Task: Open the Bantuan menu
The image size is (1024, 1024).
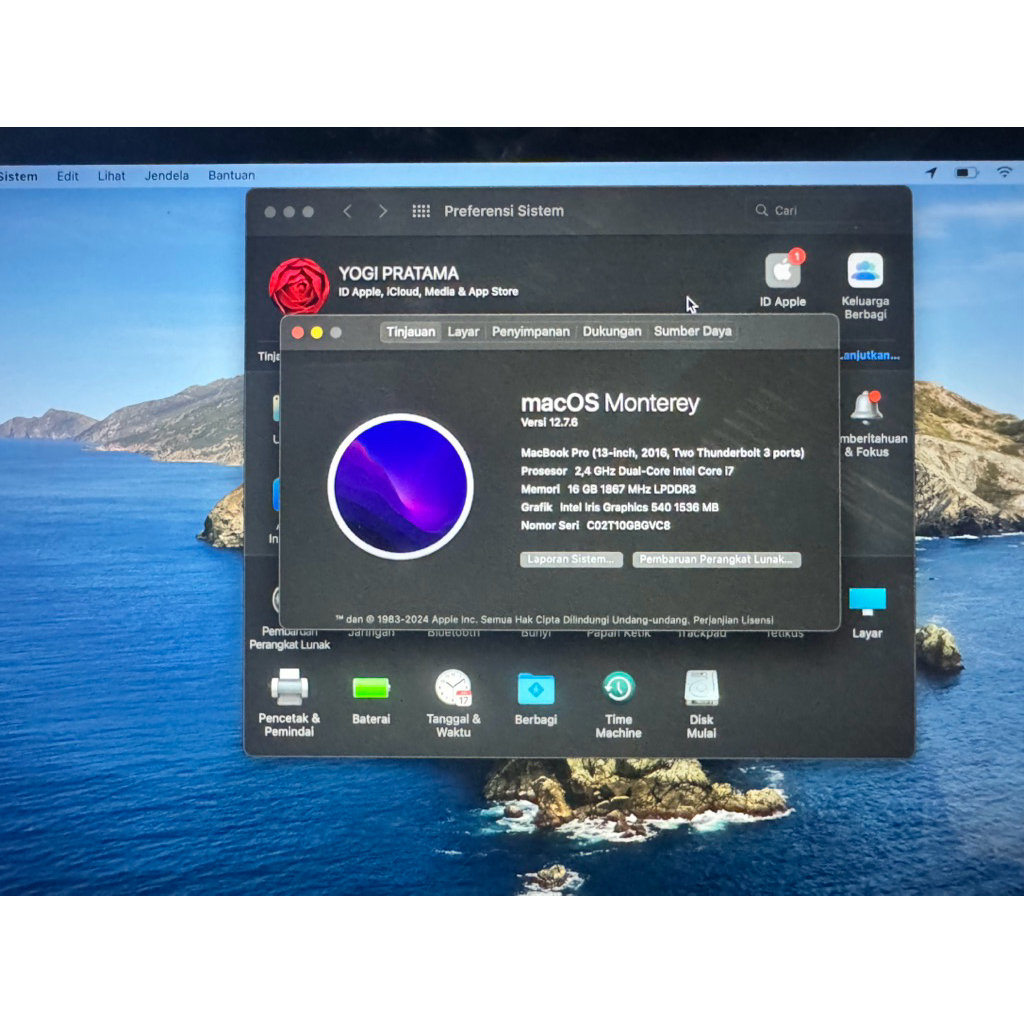Action: [231, 175]
